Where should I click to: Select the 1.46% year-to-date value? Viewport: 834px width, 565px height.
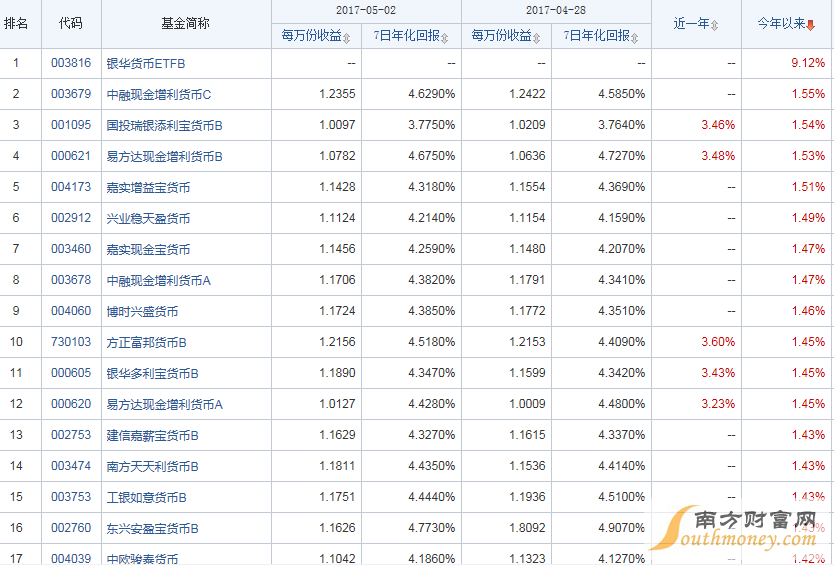[808, 310]
